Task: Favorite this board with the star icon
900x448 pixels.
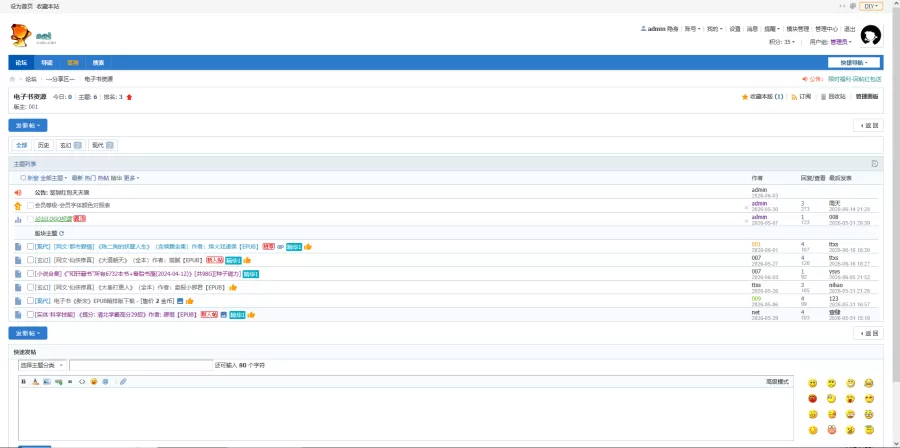Action: point(745,97)
